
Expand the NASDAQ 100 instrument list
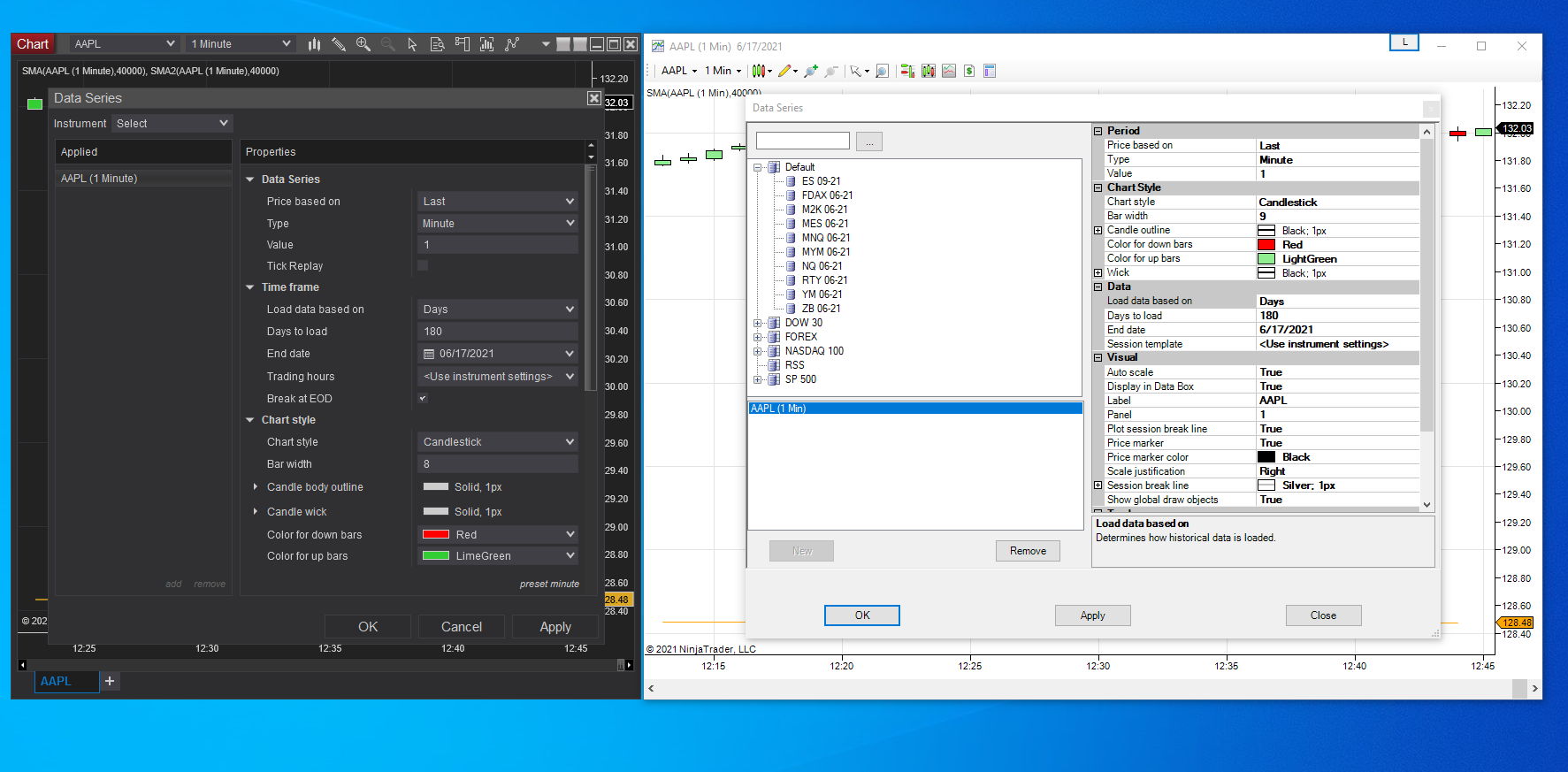pos(758,351)
